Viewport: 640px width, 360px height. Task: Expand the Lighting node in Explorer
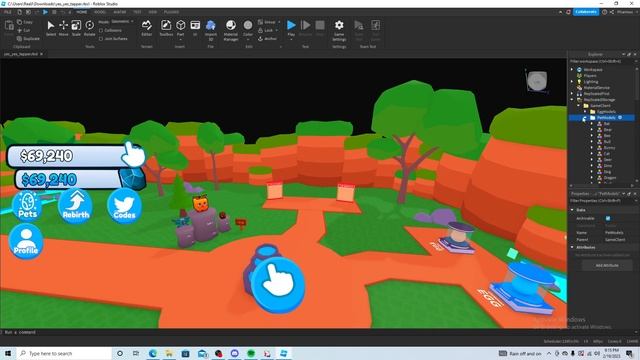coord(572,82)
